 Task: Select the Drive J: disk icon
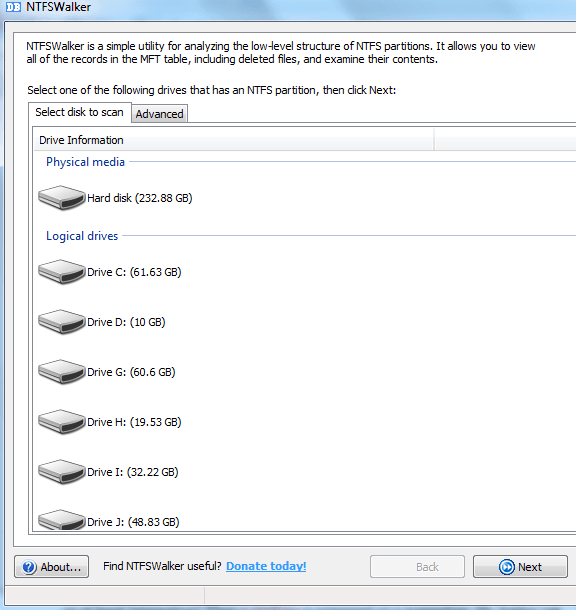(x=61, y=520)
